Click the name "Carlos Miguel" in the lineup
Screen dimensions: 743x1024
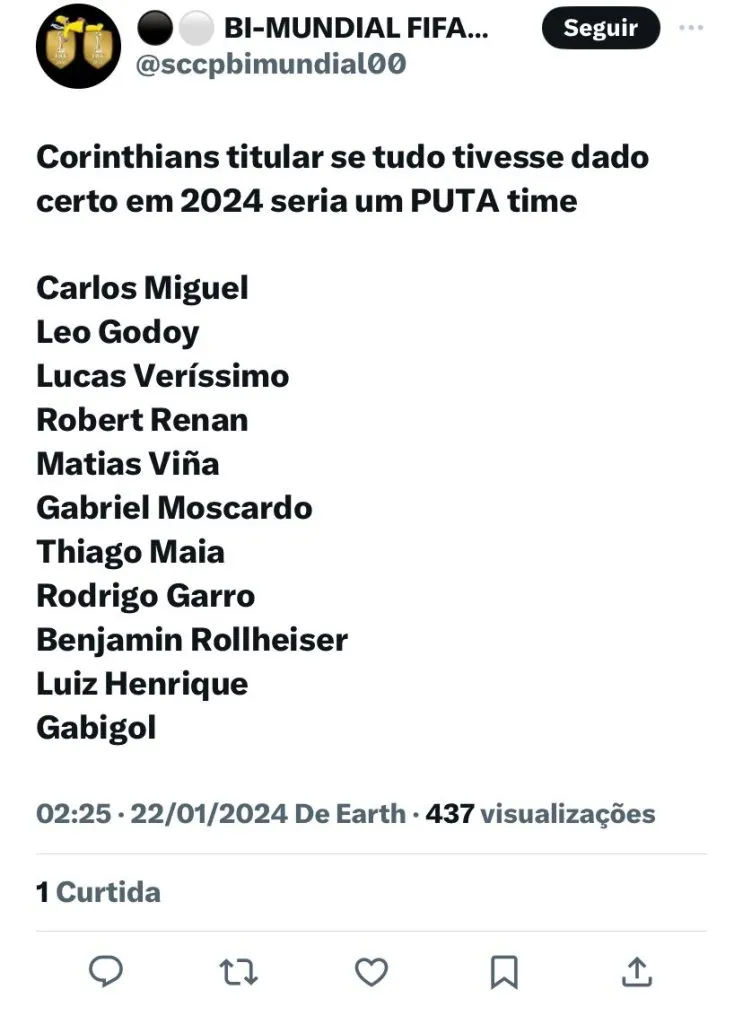pyautogui.click(x=142, y=288)
